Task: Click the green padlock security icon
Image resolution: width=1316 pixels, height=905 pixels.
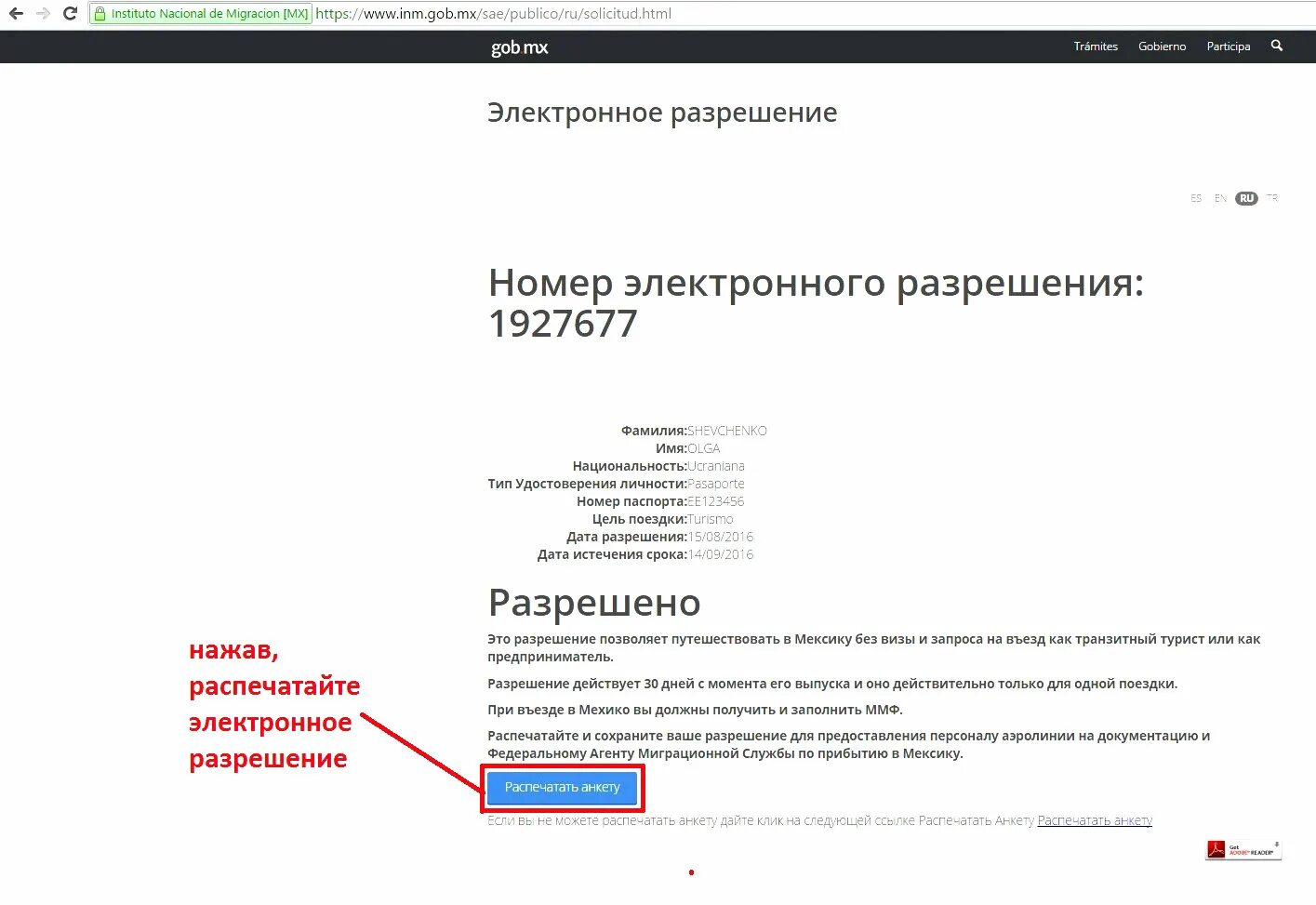Action: click(x=100, y=14)
